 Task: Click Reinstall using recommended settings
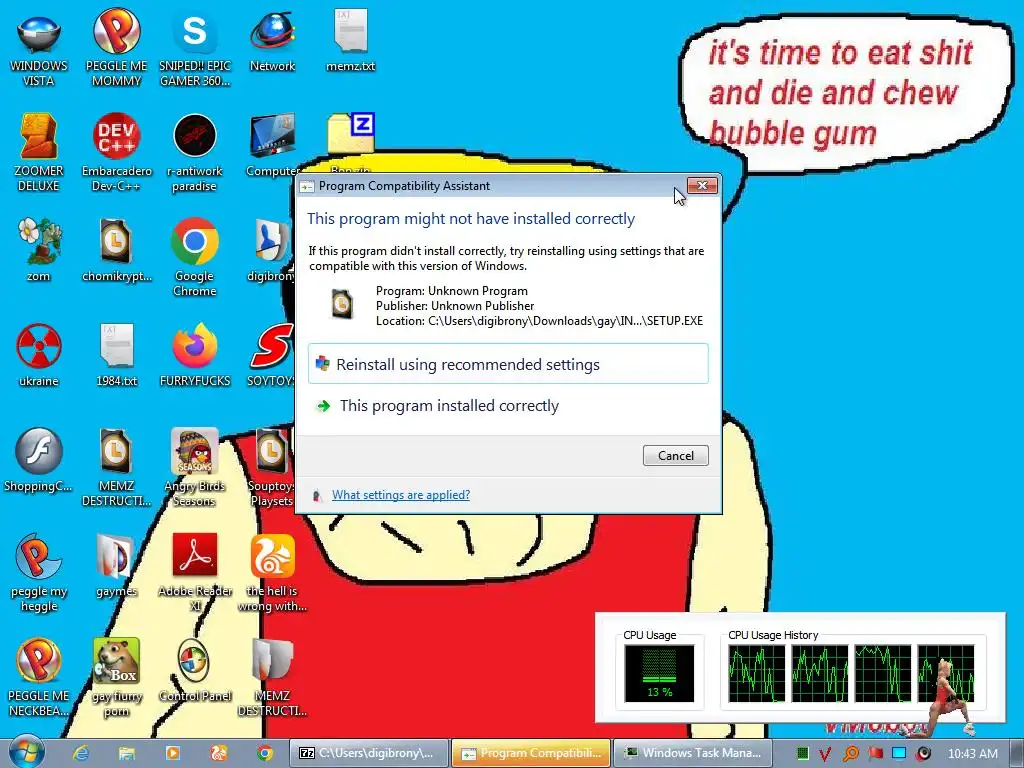point(508,364)
